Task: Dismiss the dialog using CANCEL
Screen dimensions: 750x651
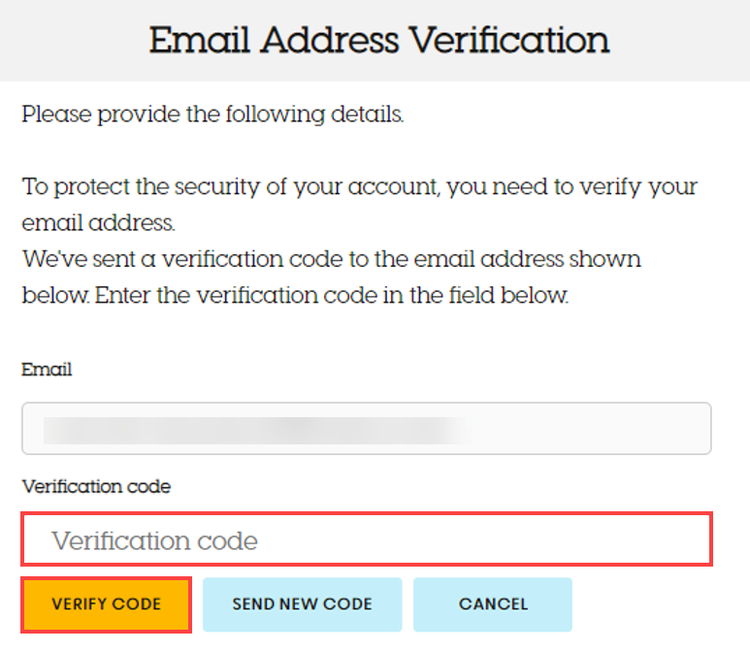Action: [492, 604]
